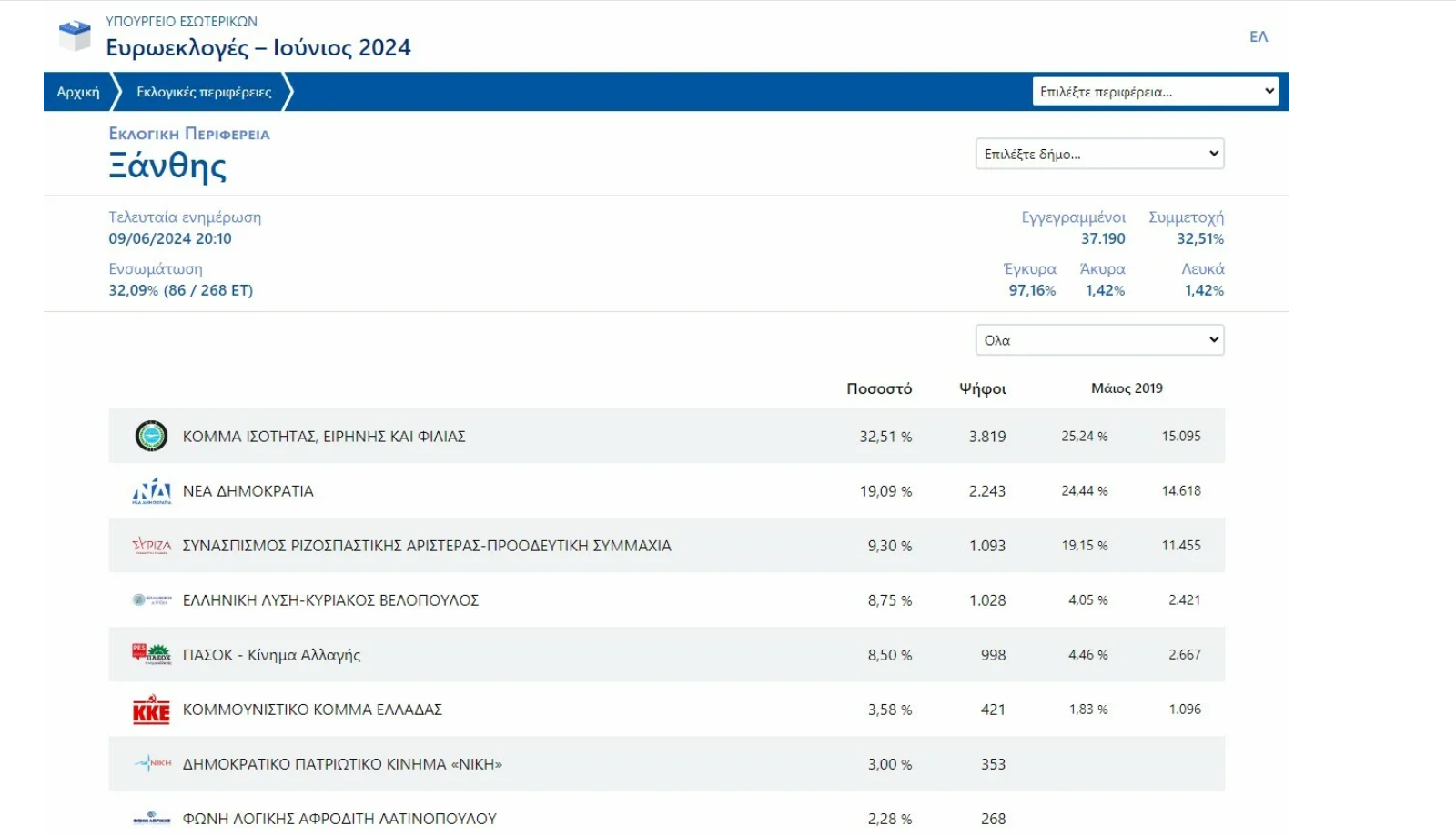The width and height of the screenshot is (1456, 836).
Task: Click the 32,09% (86 / 268 ΕΤ) value
Action: coord(181,290)
